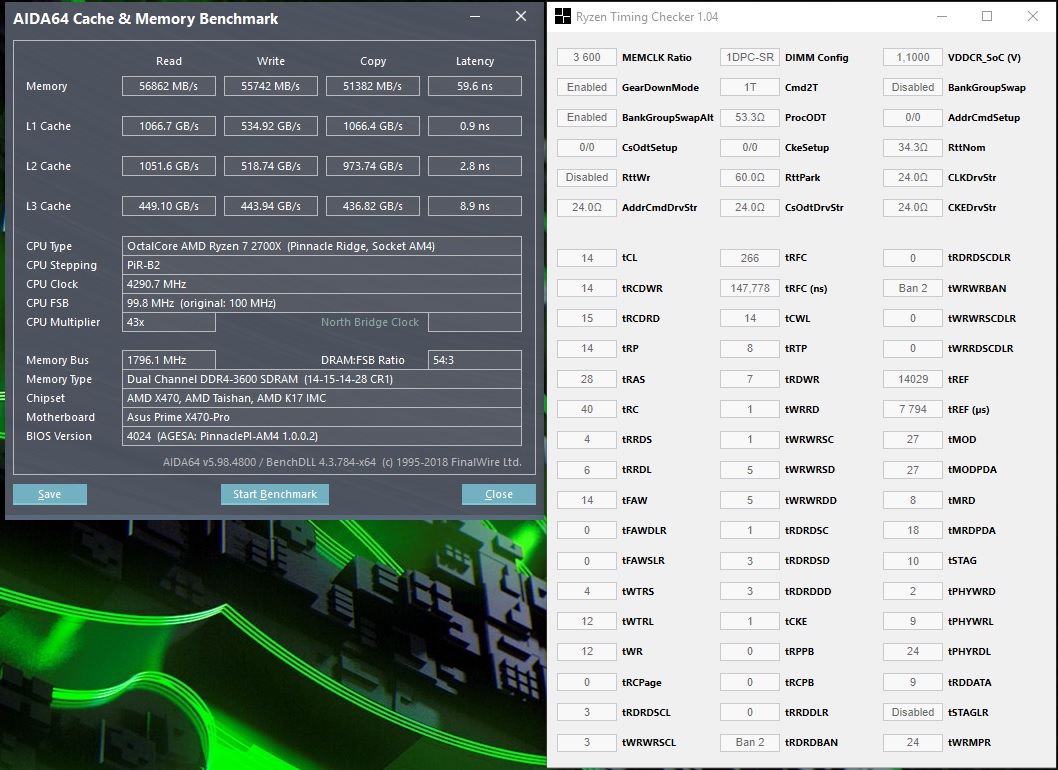Close the AIDA64 benchmark dialog

(x=499, y=494)
